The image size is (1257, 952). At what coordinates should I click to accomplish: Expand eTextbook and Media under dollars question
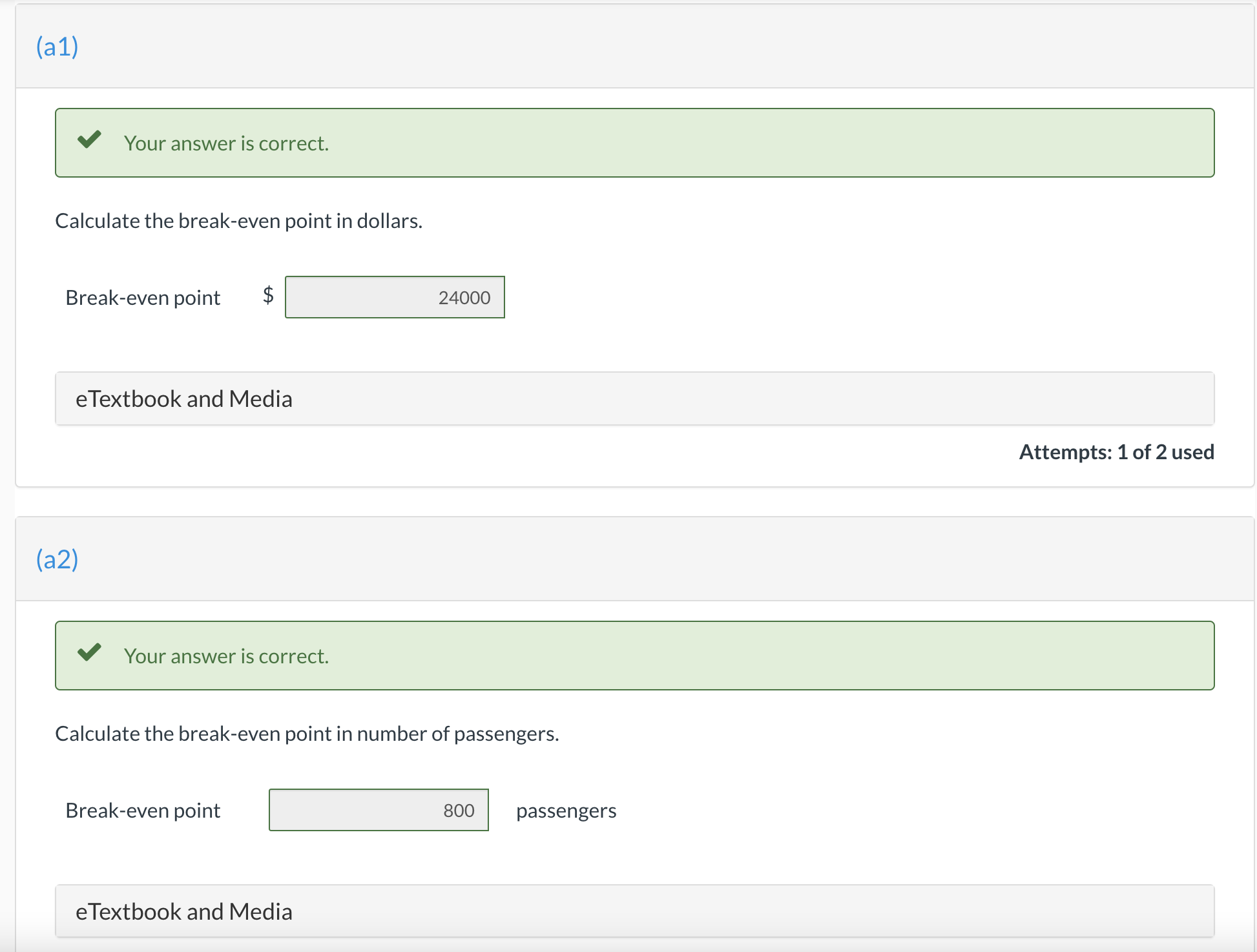(x=183, y=399)
